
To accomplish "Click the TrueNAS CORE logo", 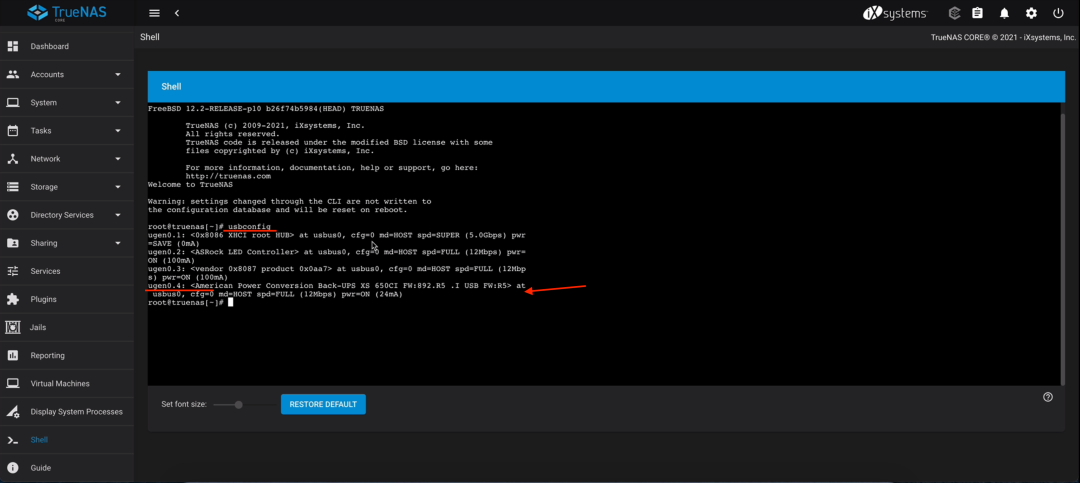I will pos(66,12).
